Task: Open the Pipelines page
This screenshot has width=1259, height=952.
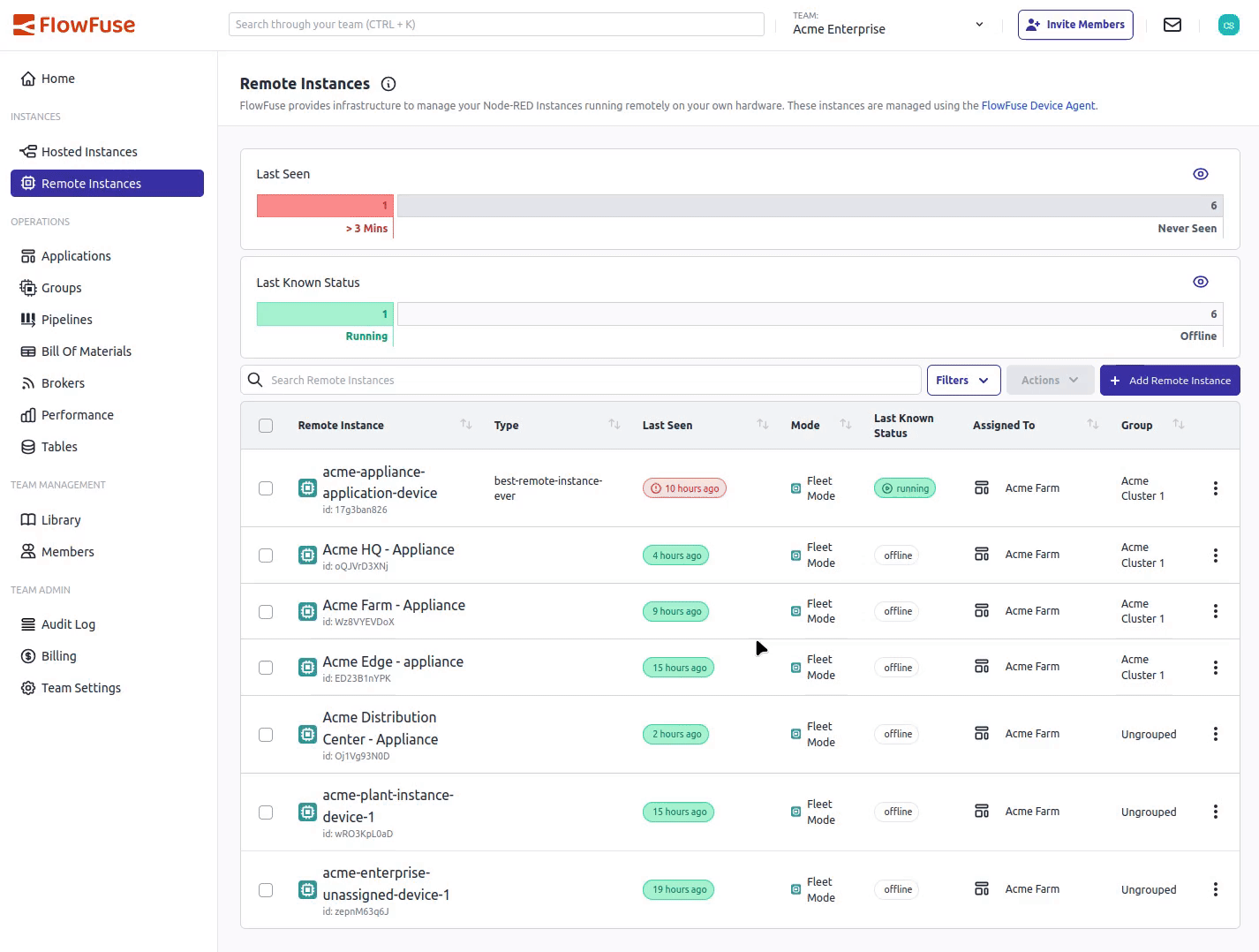Action: tap(66, 319)
